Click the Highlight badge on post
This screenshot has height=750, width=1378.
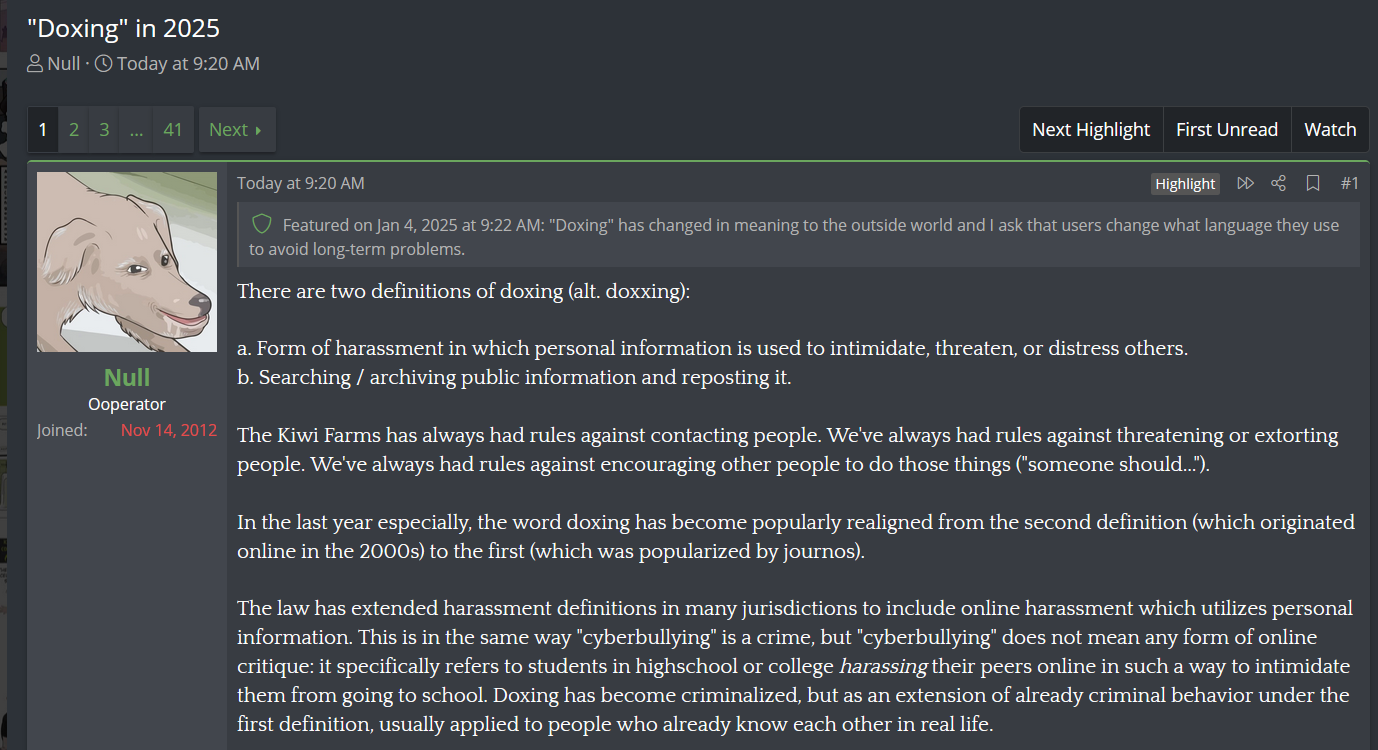point(1185,184)
